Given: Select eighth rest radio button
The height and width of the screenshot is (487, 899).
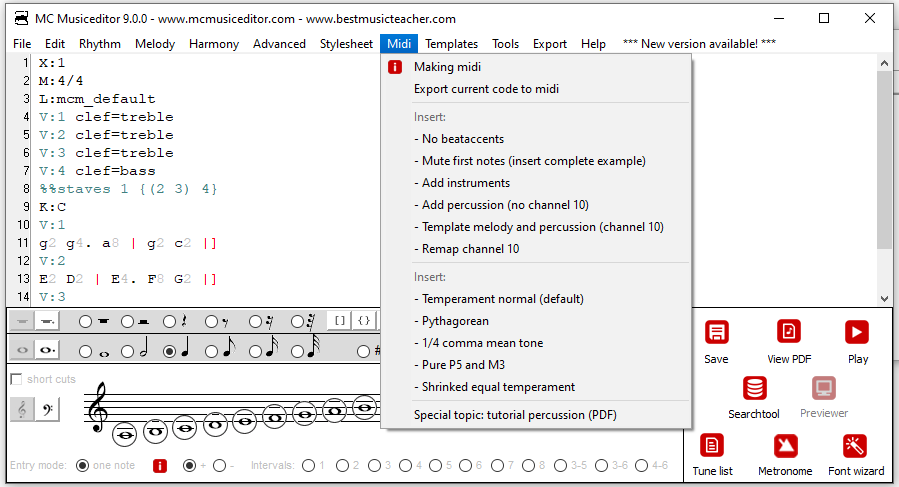Looking at the screenshot, I should [212, 322].
